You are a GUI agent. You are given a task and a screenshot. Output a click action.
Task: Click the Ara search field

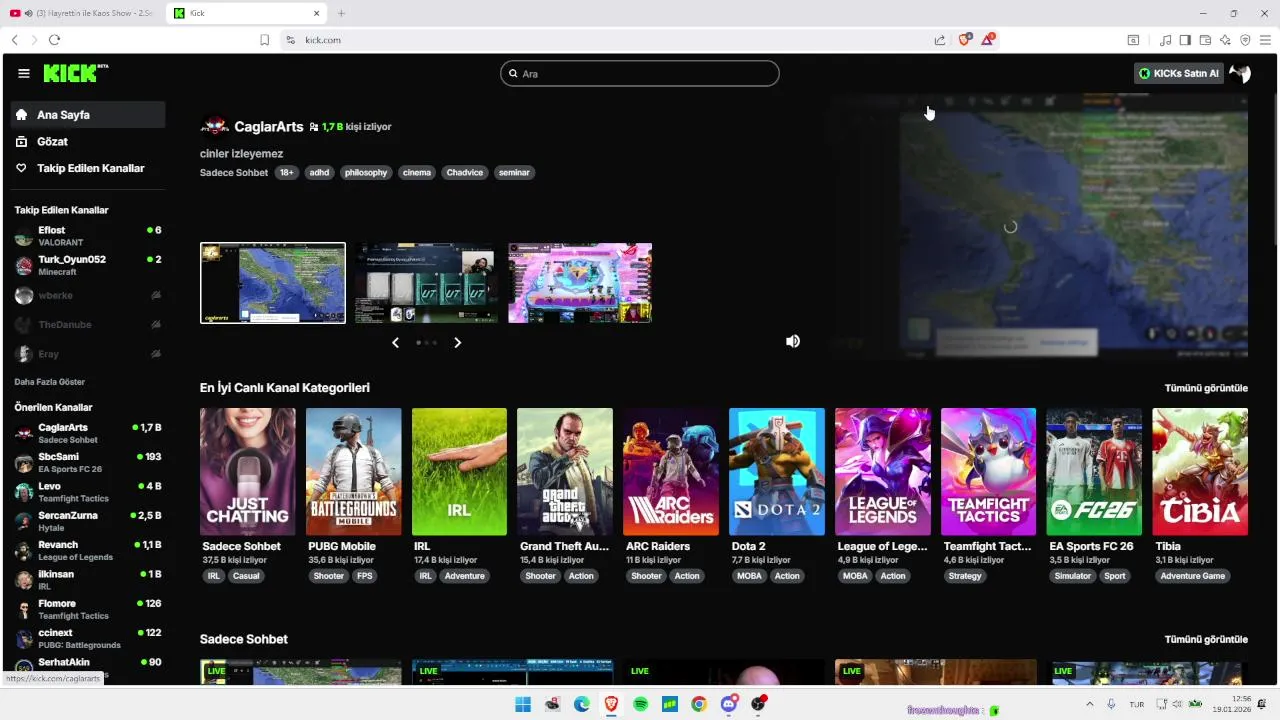[640, 73]
